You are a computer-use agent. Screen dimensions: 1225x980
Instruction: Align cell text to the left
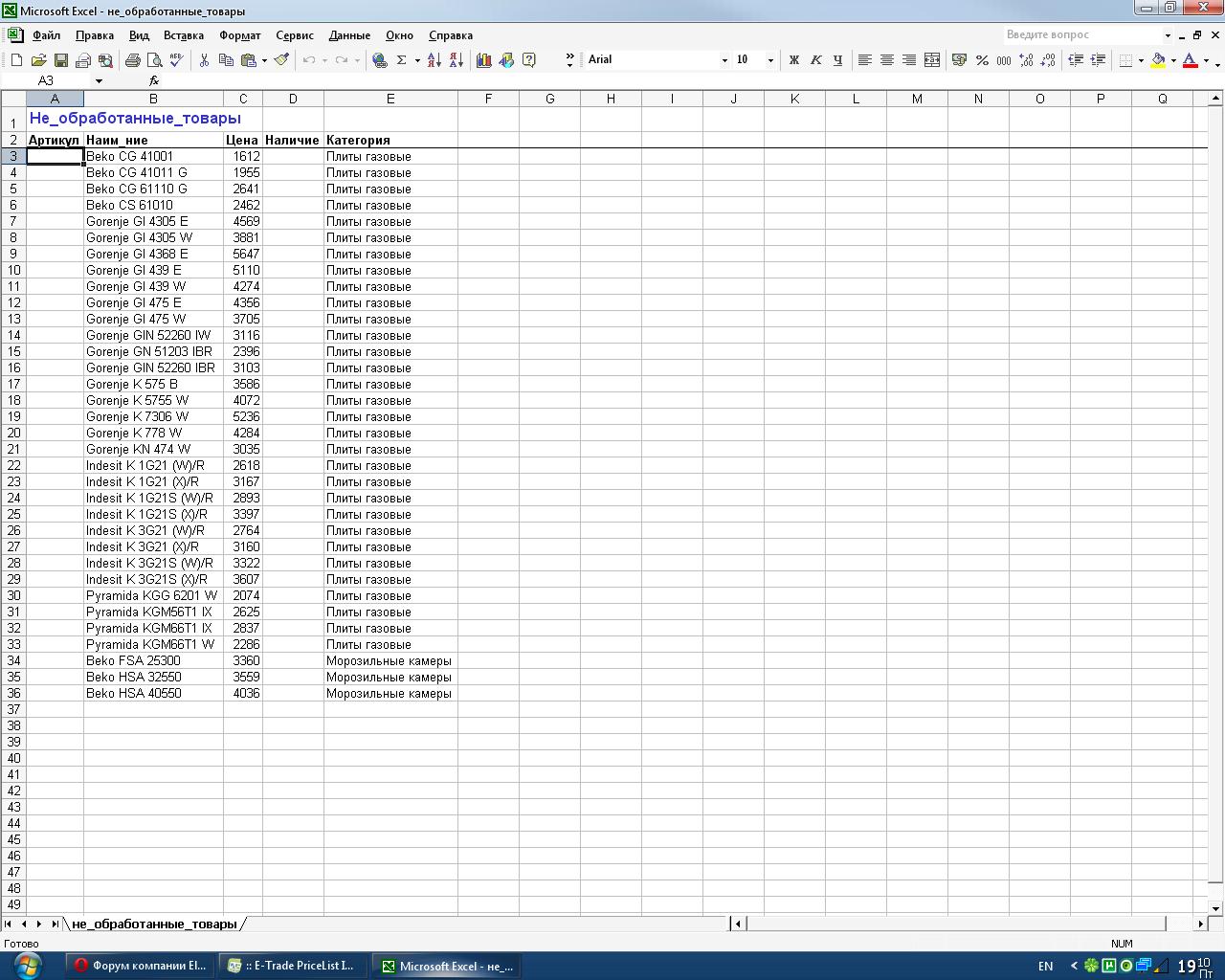pyautogui.click(x=865, y=60)
